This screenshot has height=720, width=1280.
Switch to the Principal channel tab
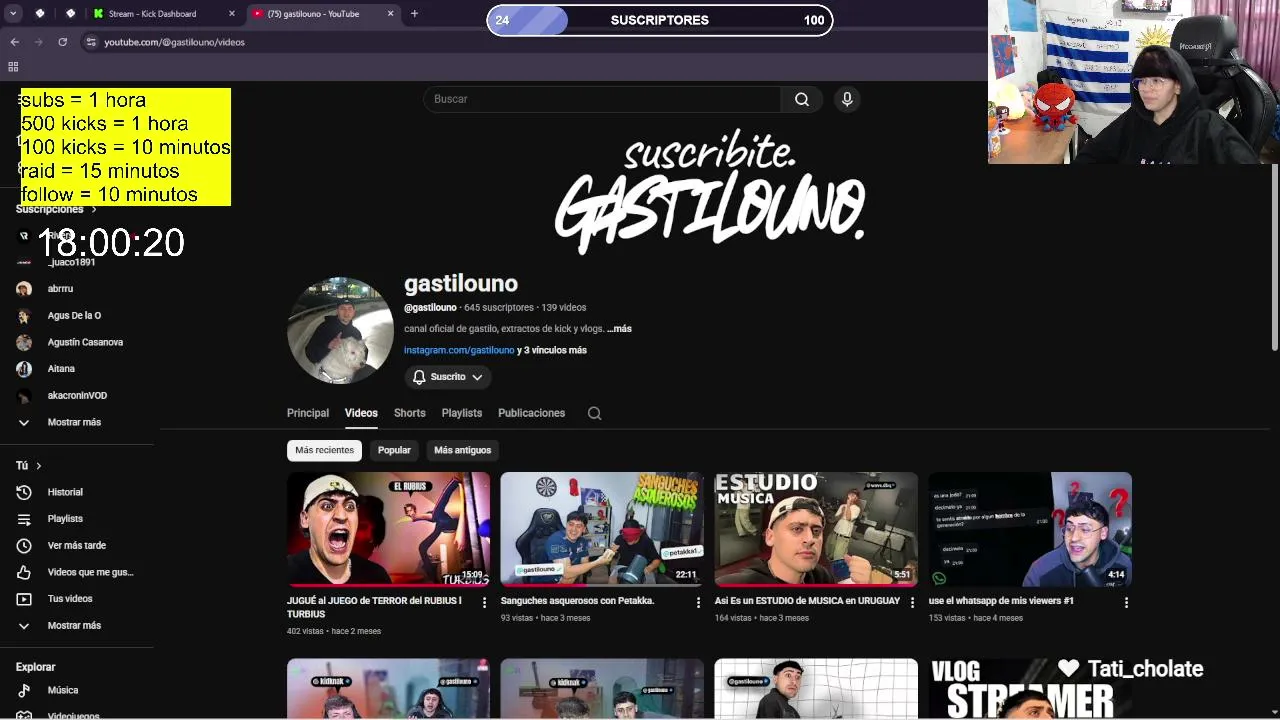308,413
